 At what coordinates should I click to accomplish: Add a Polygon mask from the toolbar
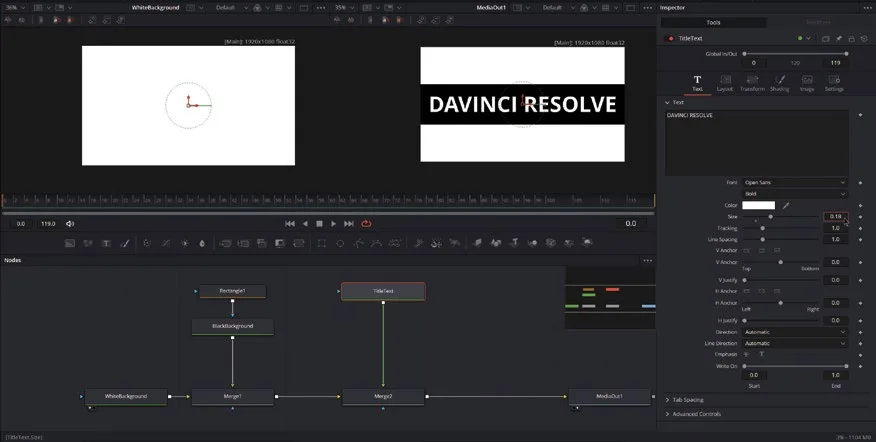(x=359, y=243)
